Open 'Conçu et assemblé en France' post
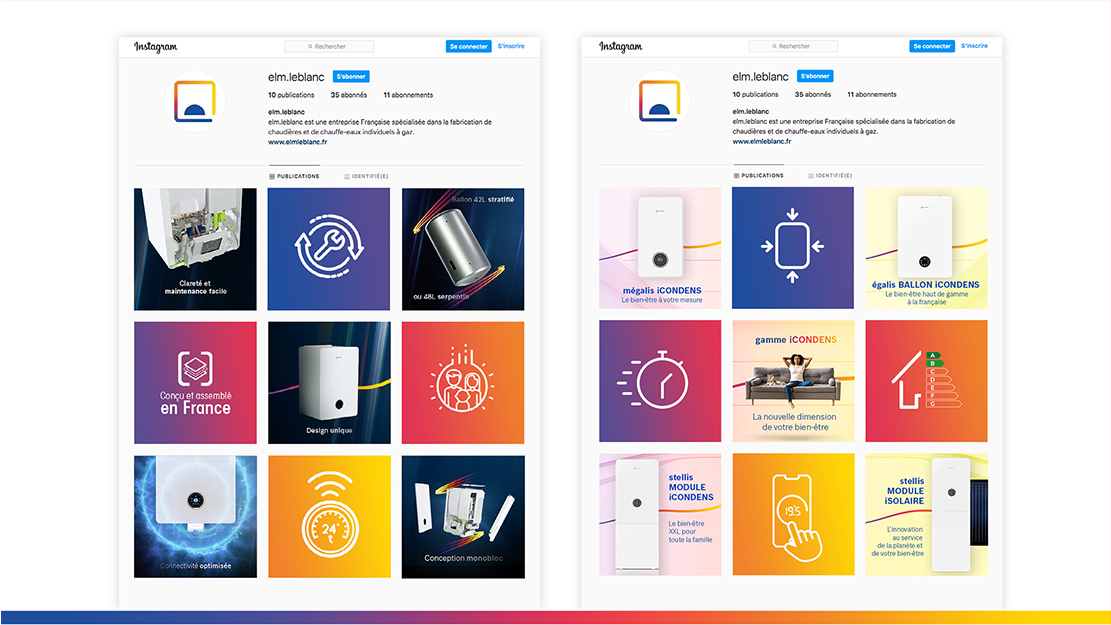This screenshot has height=625, width=1111. tap(196, 383)
